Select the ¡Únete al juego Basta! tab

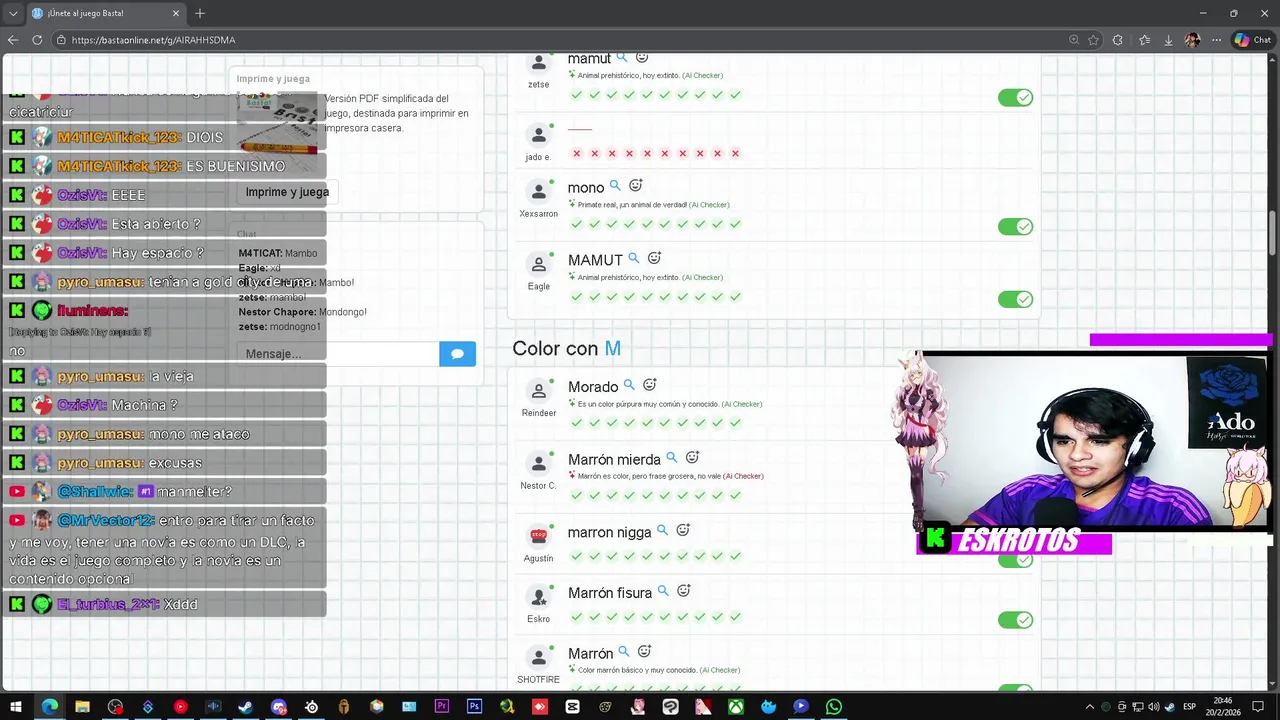pos(105,13)
